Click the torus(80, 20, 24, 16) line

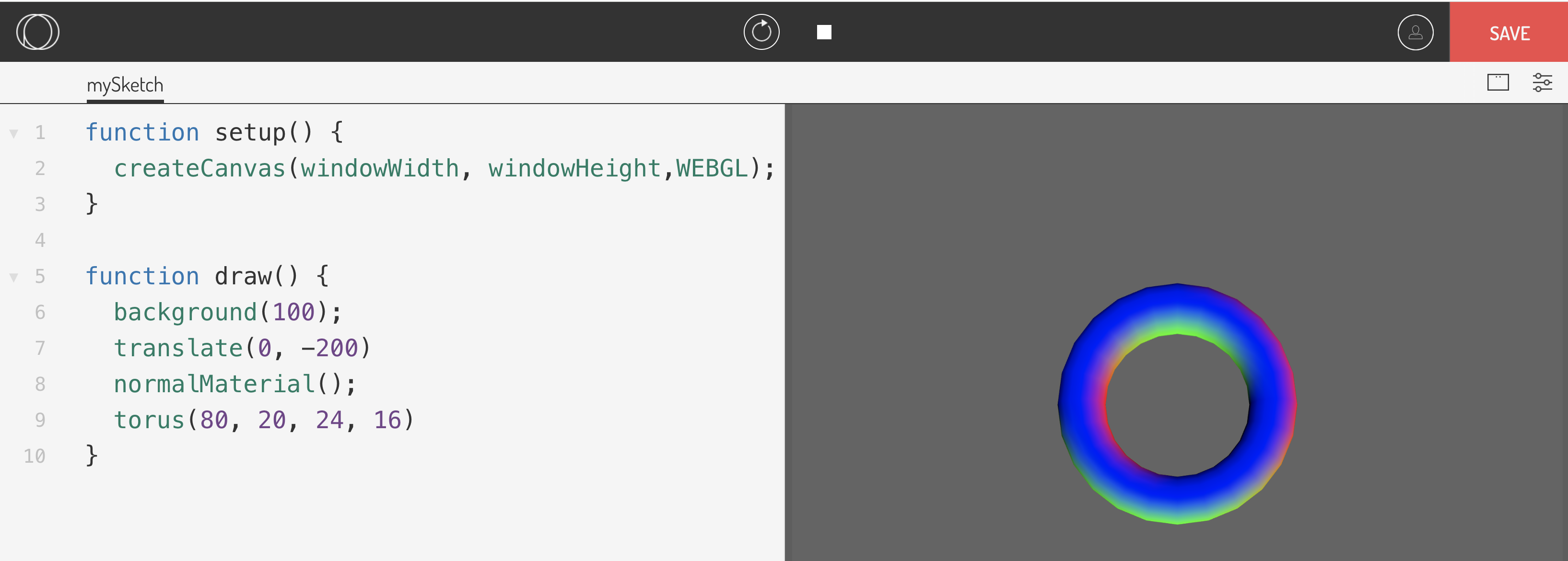[263, 420]
